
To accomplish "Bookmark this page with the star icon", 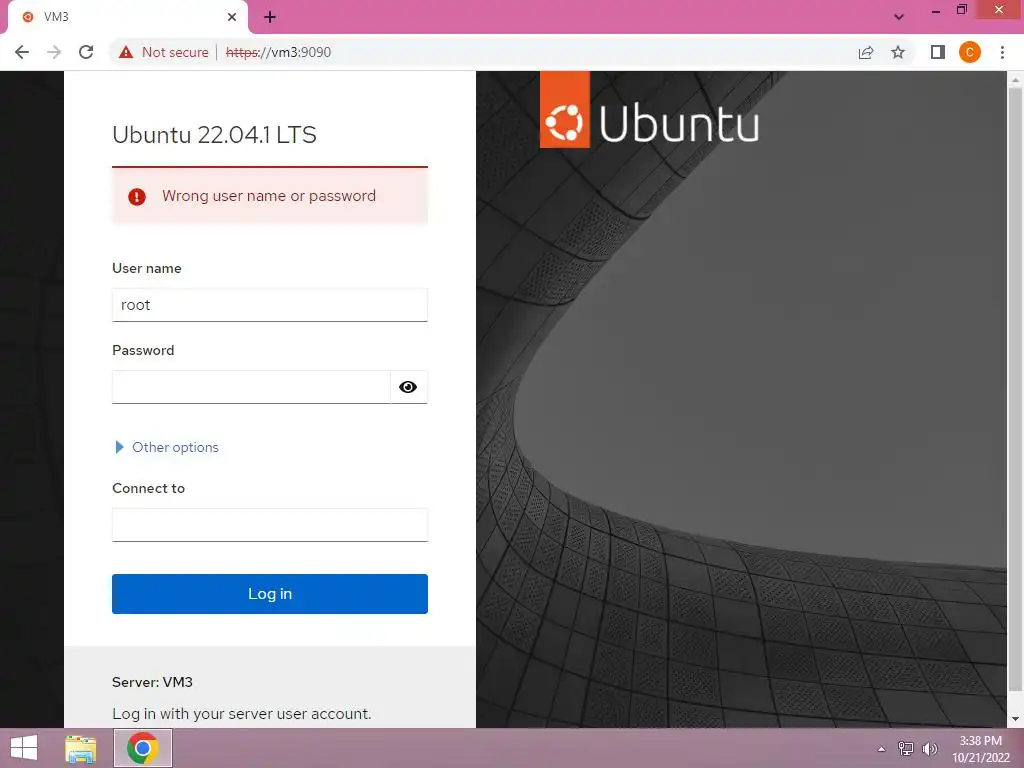I will (898, 52).
